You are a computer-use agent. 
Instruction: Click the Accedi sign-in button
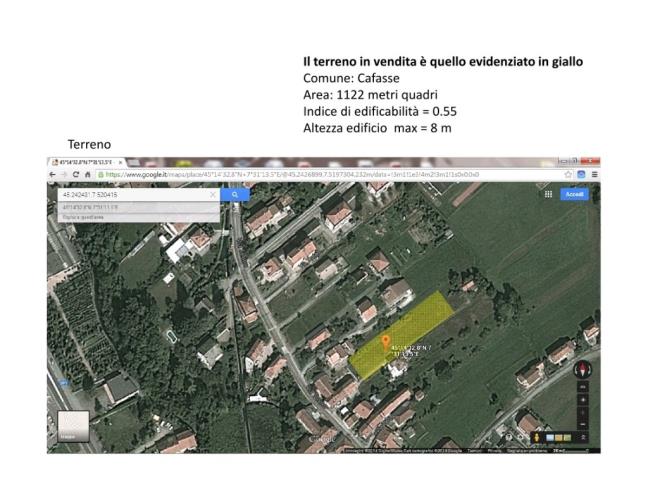[574, 194]
